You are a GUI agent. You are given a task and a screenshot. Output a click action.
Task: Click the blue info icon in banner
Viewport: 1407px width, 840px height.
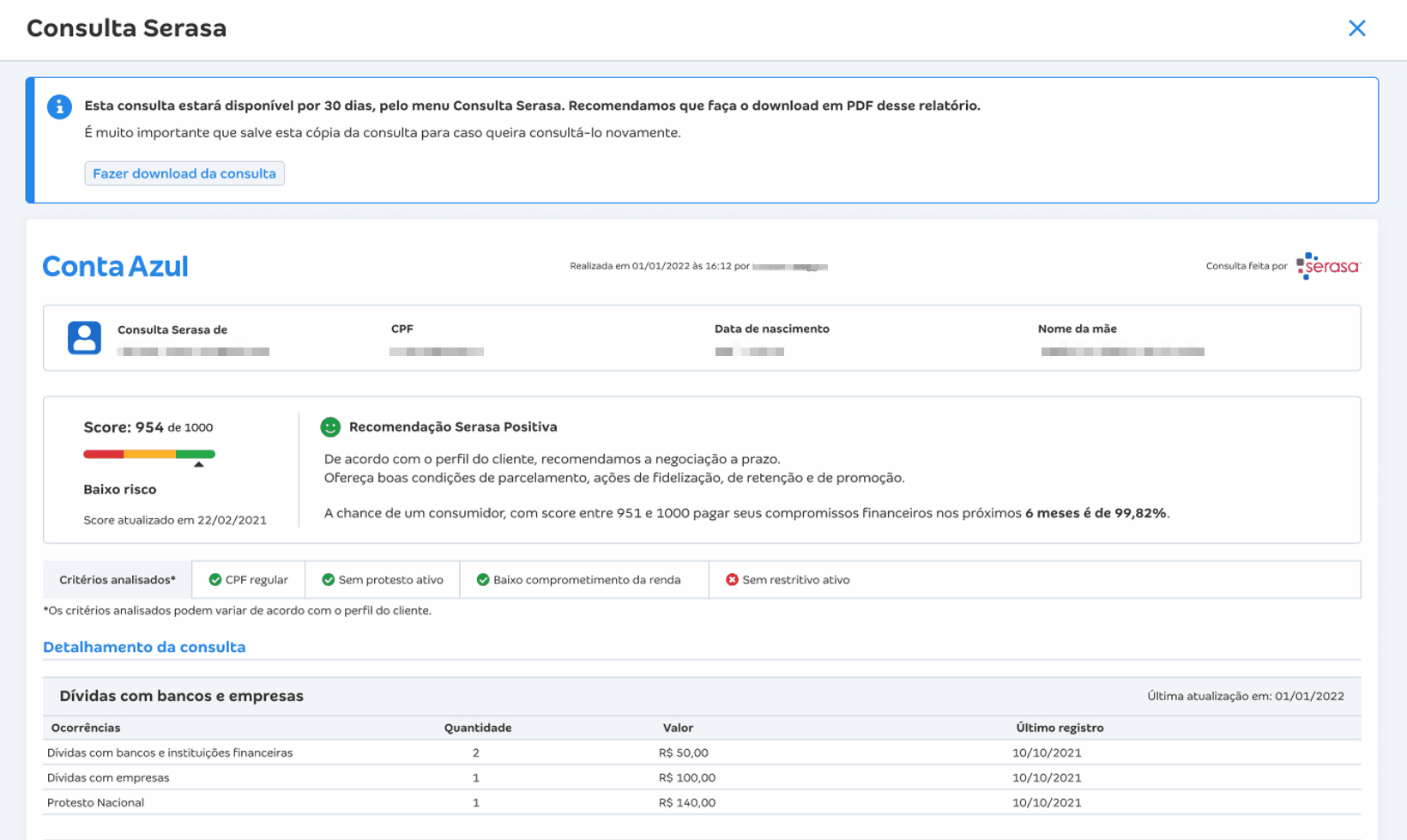[x=59, y=107]
